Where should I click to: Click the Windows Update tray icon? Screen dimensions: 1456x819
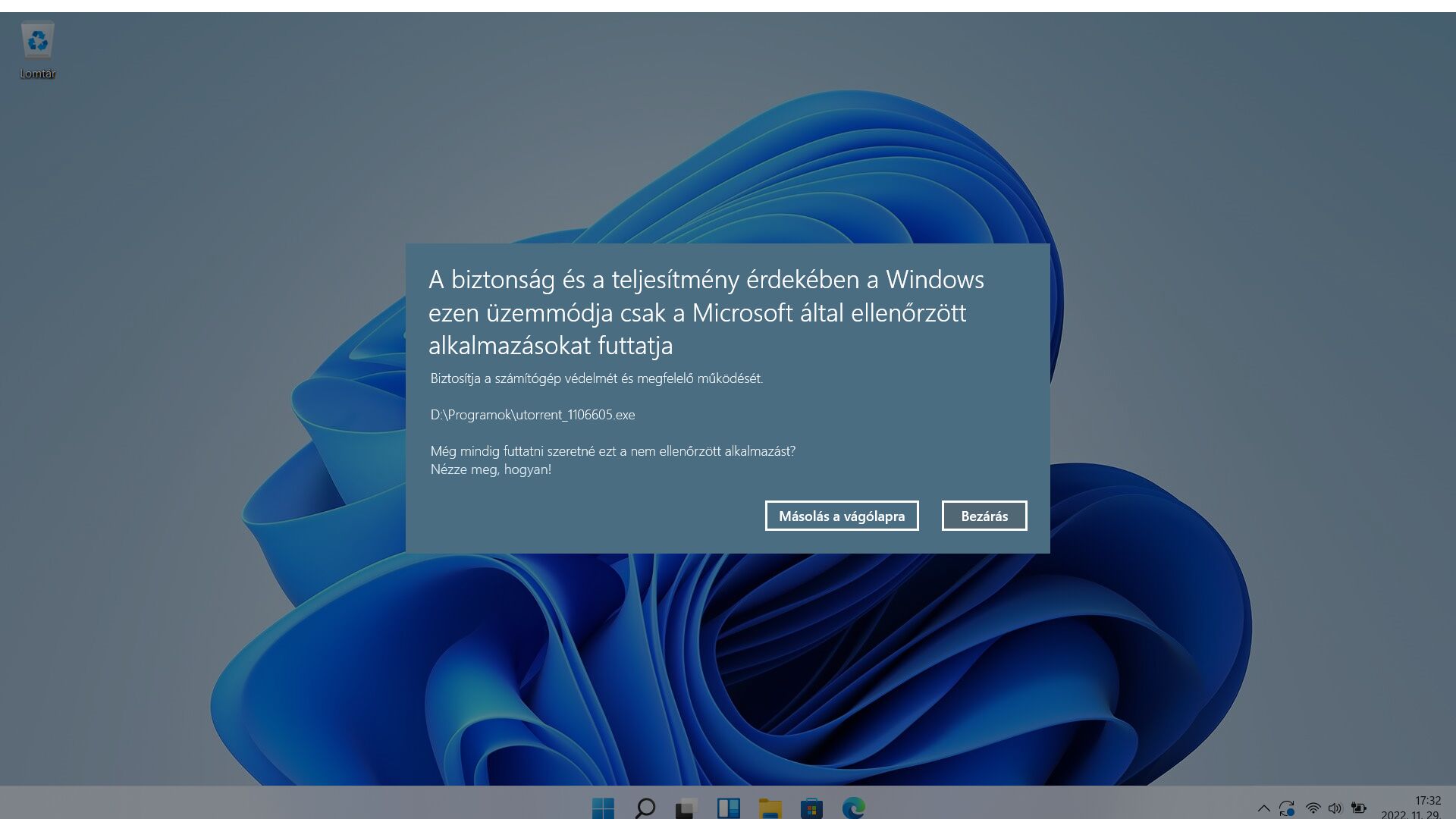pos(1287,808)
